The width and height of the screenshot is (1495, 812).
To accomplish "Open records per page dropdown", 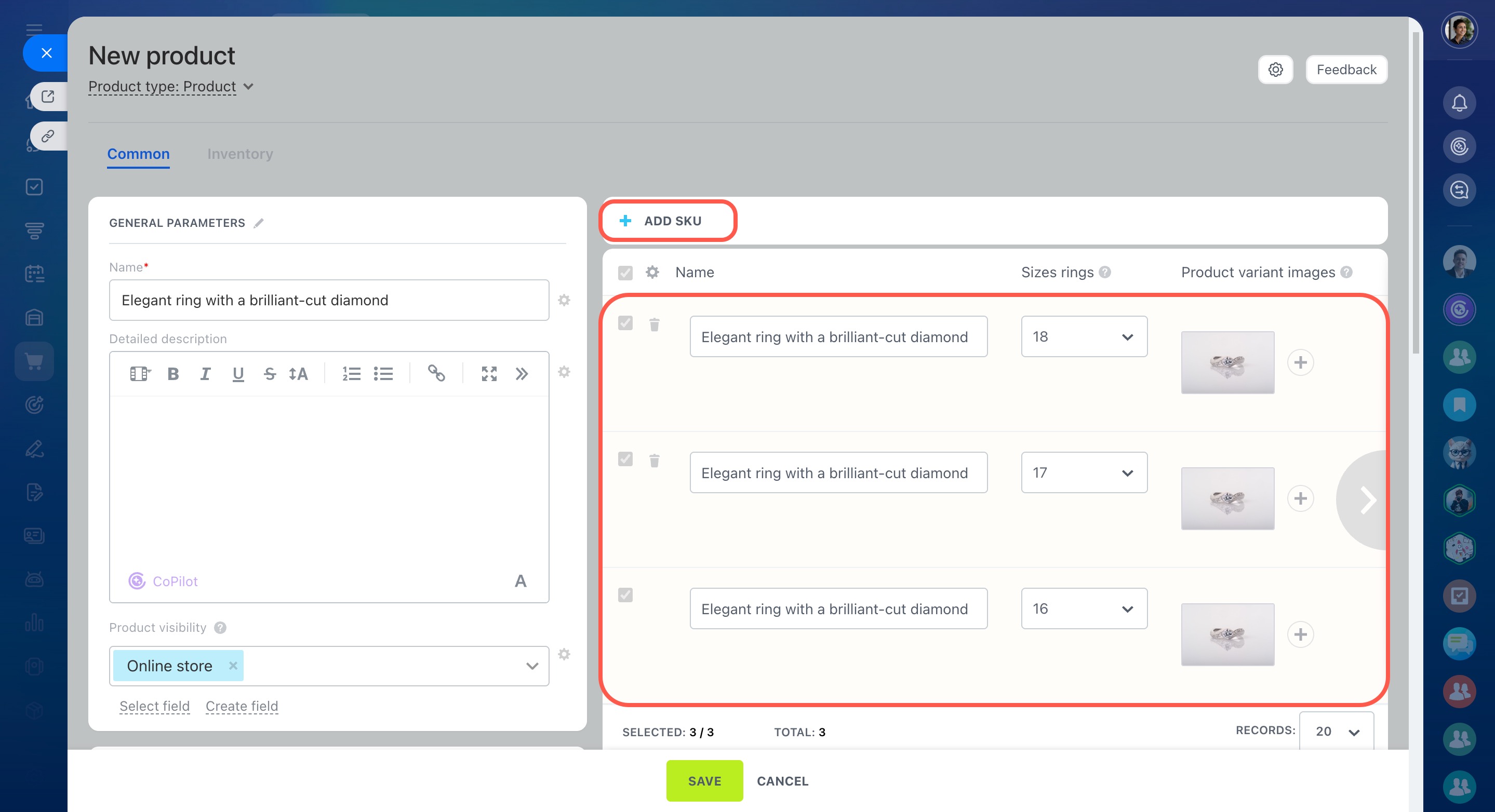I will pos(1336,732).
